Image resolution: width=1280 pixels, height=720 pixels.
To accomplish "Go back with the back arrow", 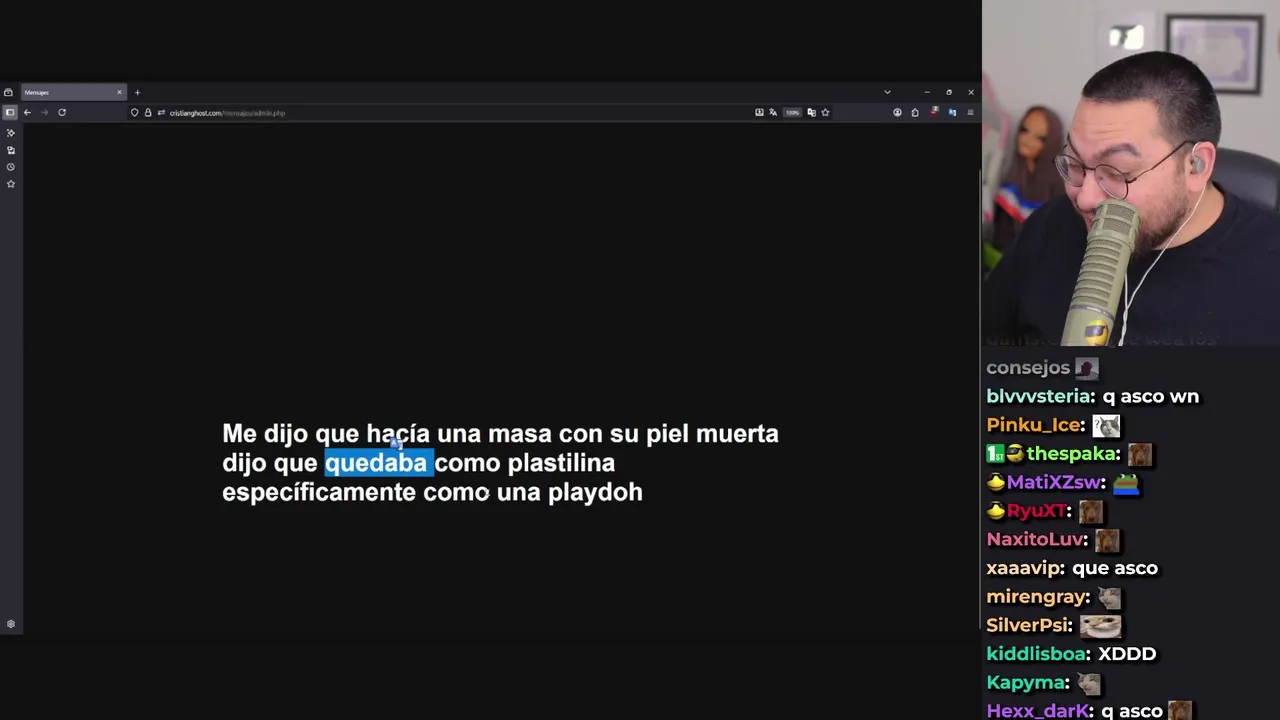I will 27,112.
